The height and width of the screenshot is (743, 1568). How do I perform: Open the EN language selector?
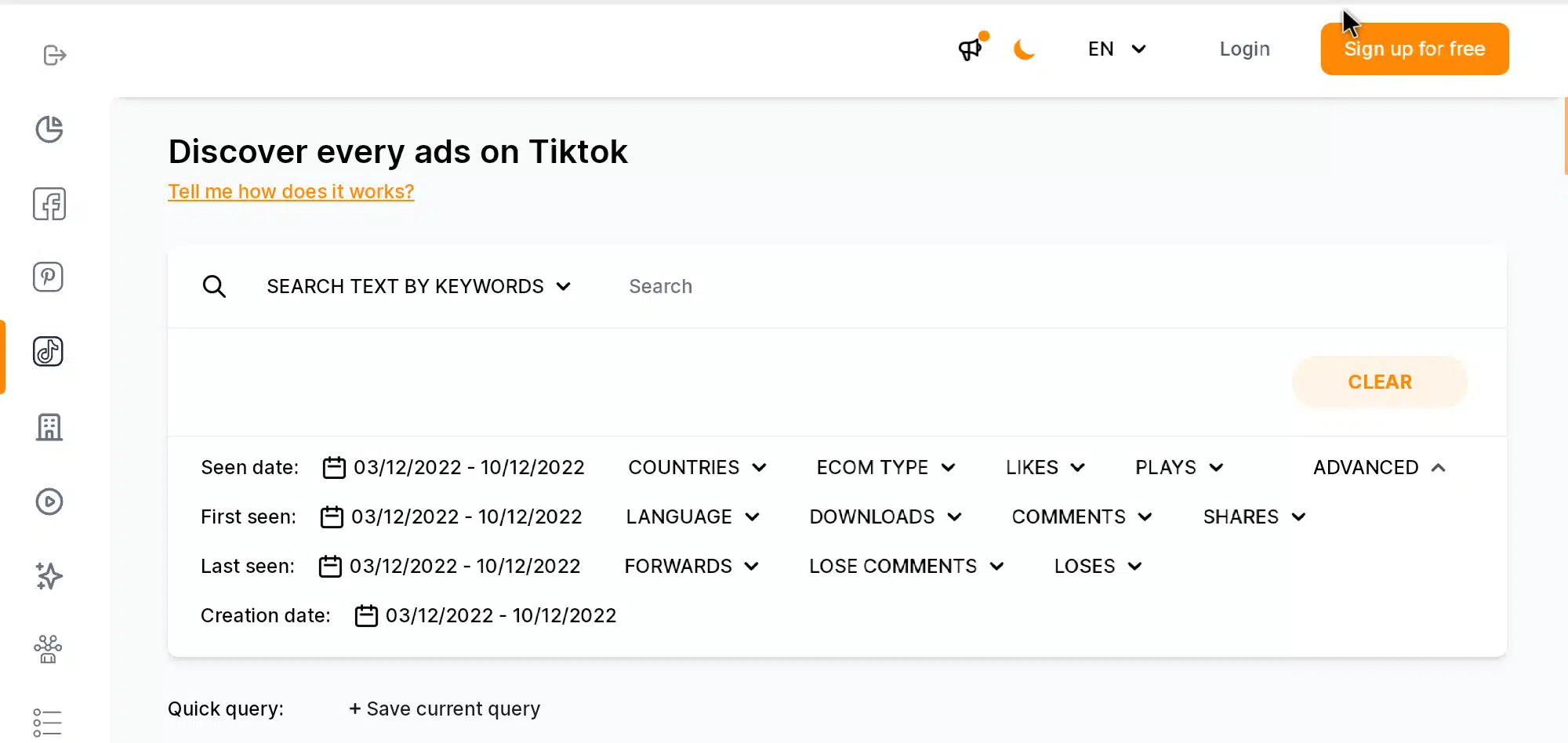tap(1116, 49)
